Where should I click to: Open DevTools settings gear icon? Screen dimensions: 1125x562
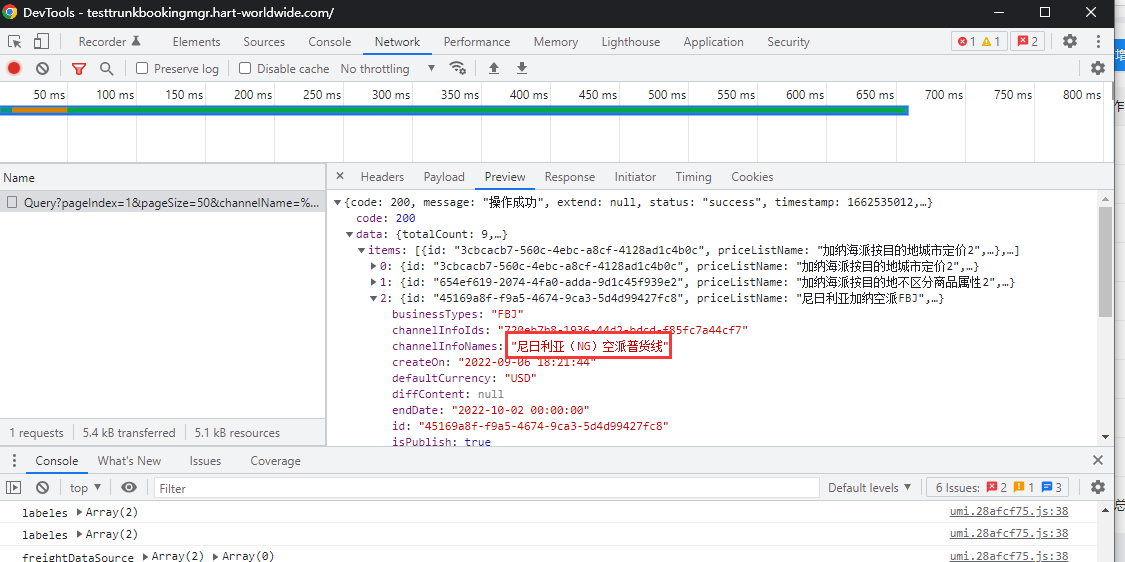click(x=1070, y=42)
